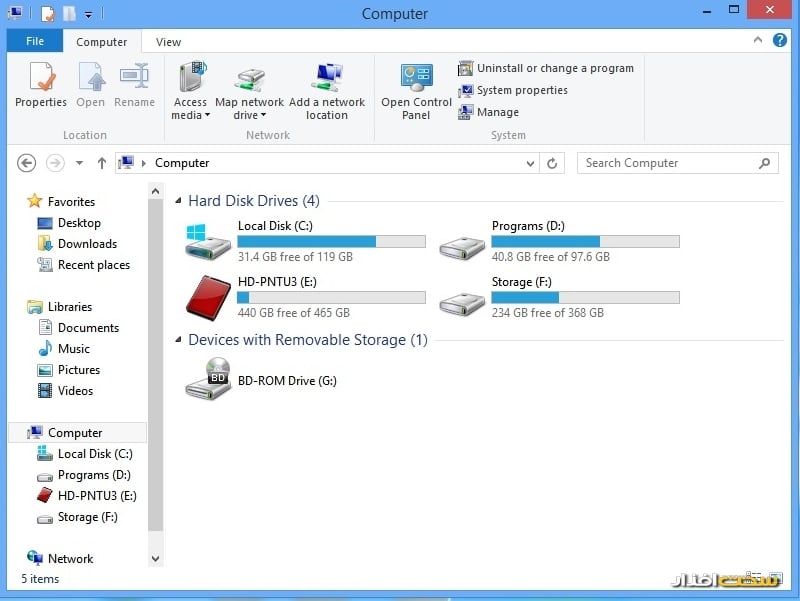Switch to the View ribbon tab

168,42
